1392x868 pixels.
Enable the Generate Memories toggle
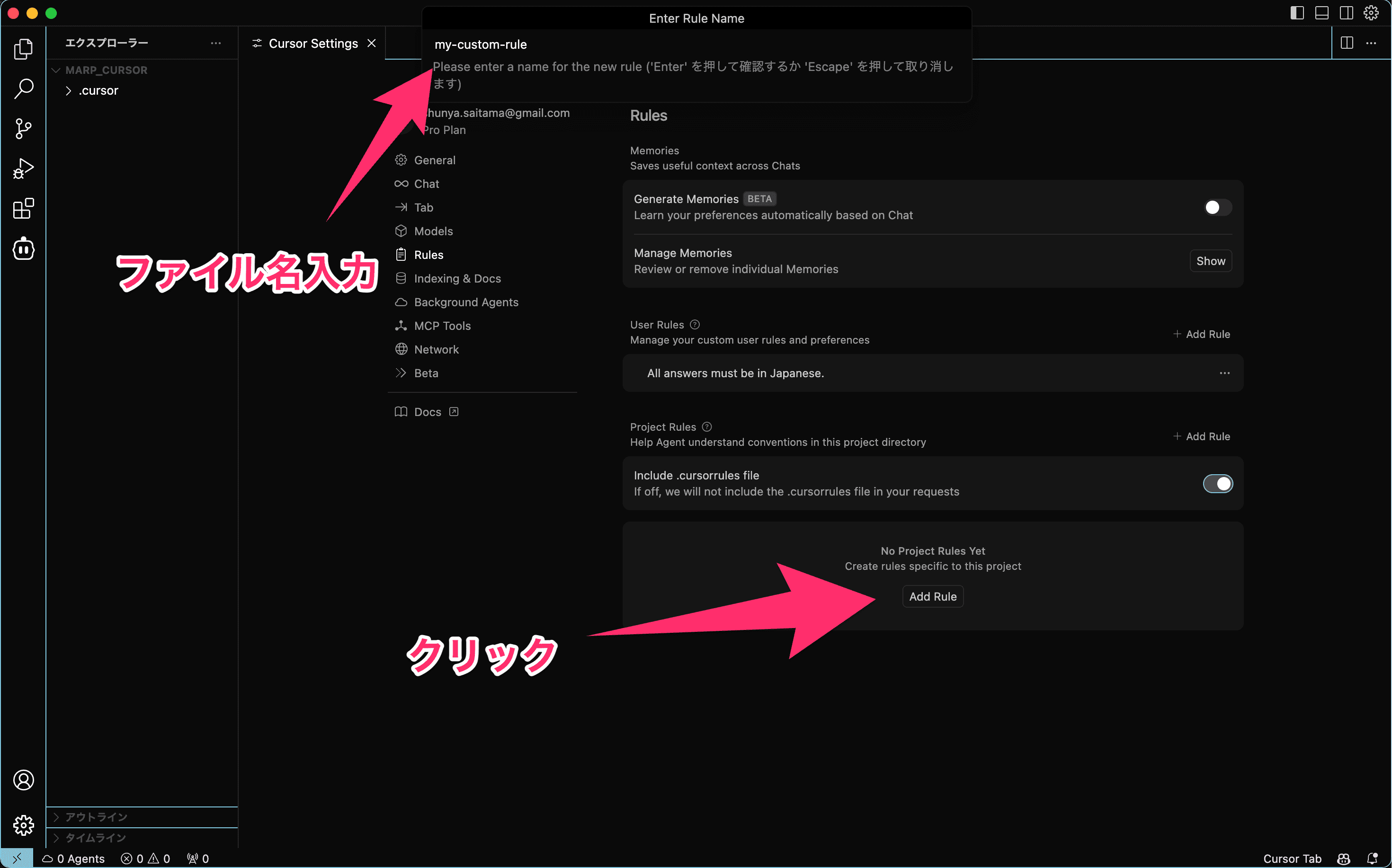click(1217, 207)
